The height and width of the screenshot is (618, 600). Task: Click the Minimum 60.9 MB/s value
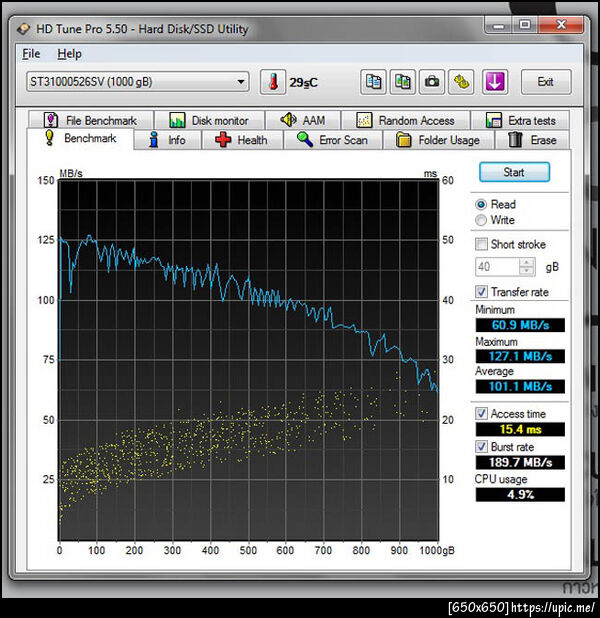(x=520, y=325)
